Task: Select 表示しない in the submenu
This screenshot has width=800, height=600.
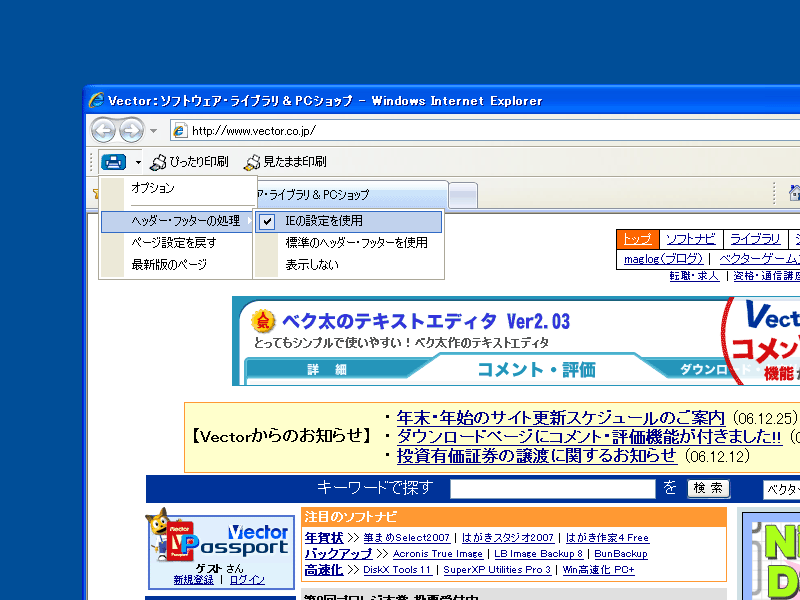Action: point(348,265)
